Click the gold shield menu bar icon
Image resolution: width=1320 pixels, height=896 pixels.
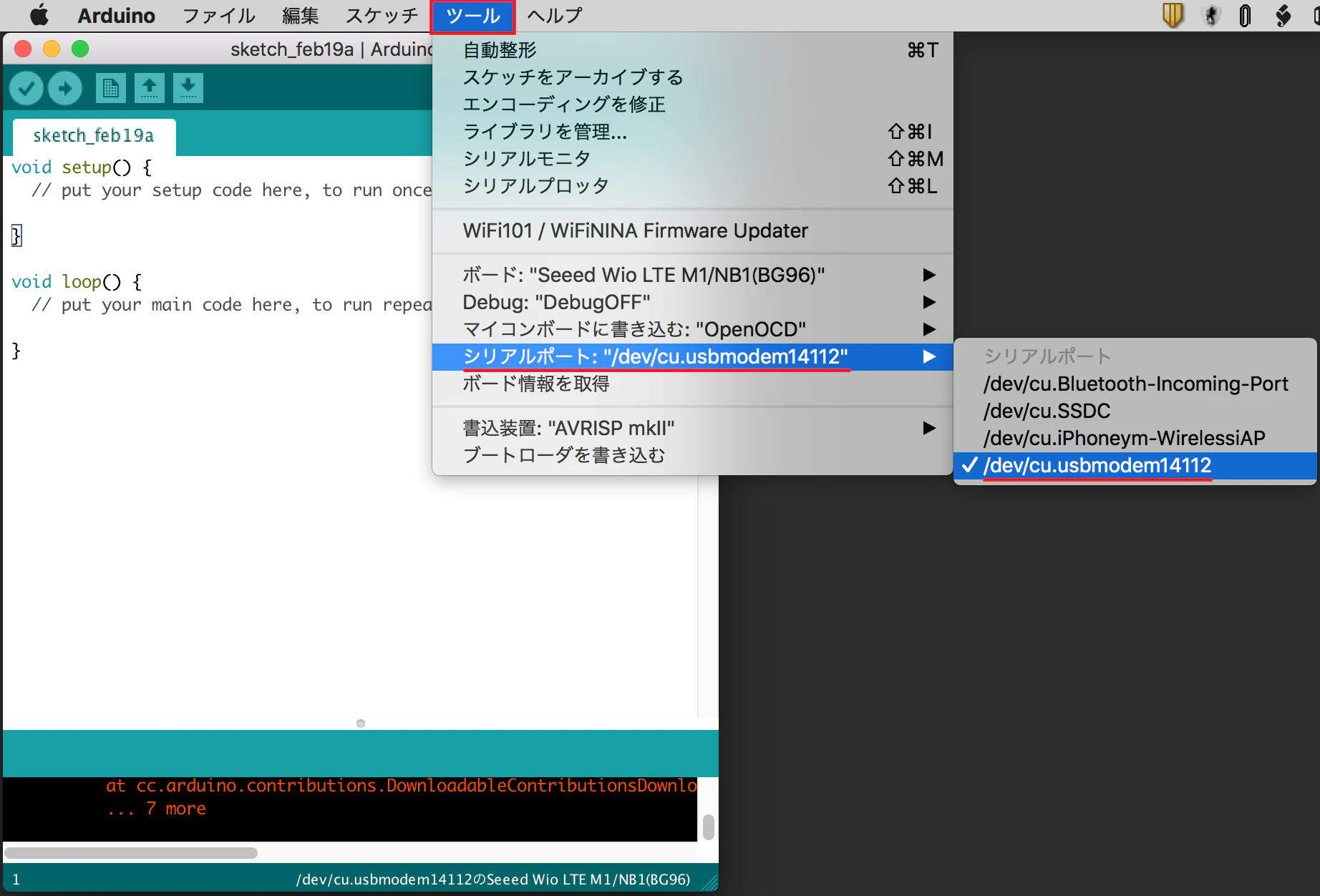point(1173,15)
